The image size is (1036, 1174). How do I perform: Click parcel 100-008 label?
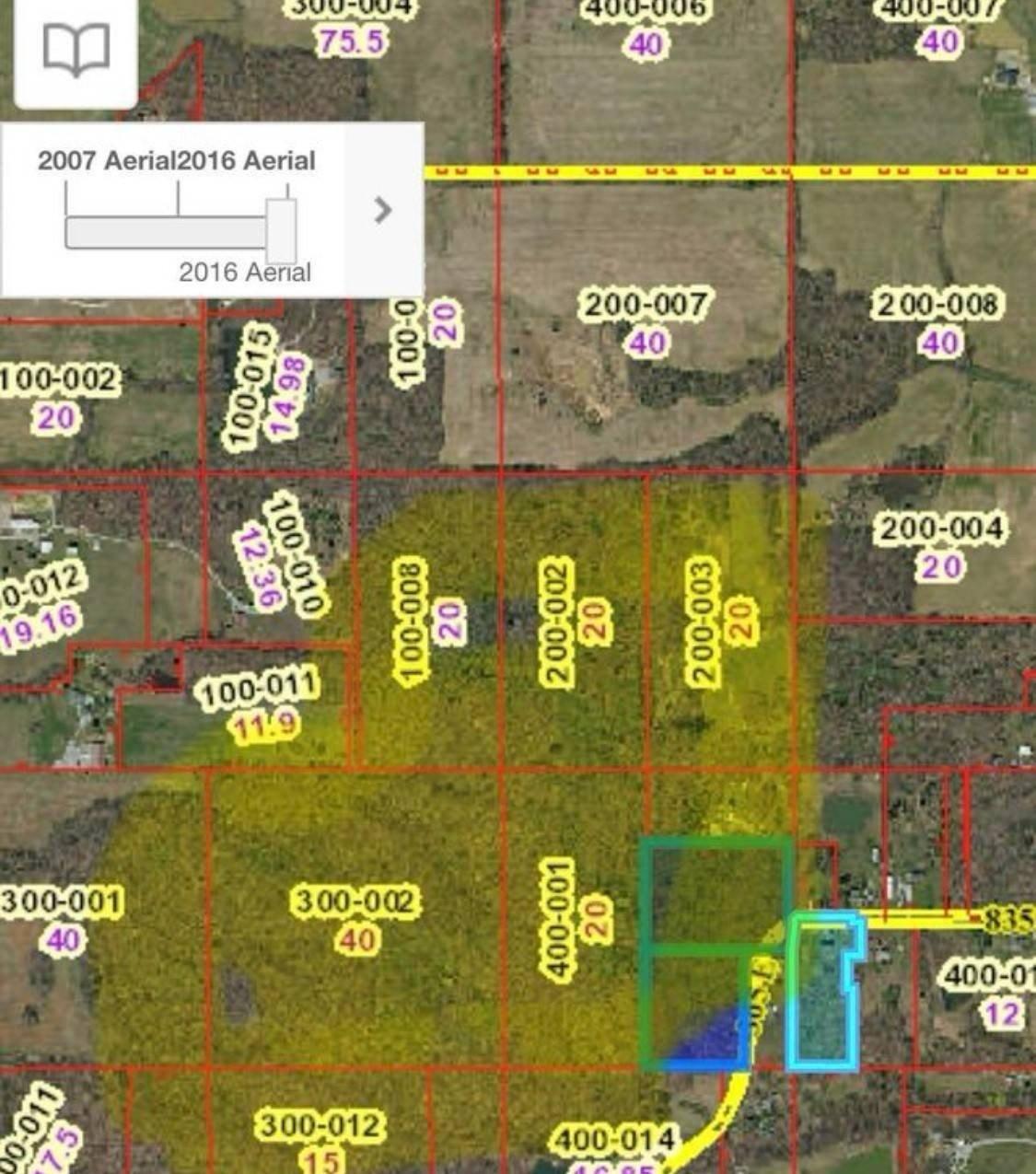pos(411,620)
